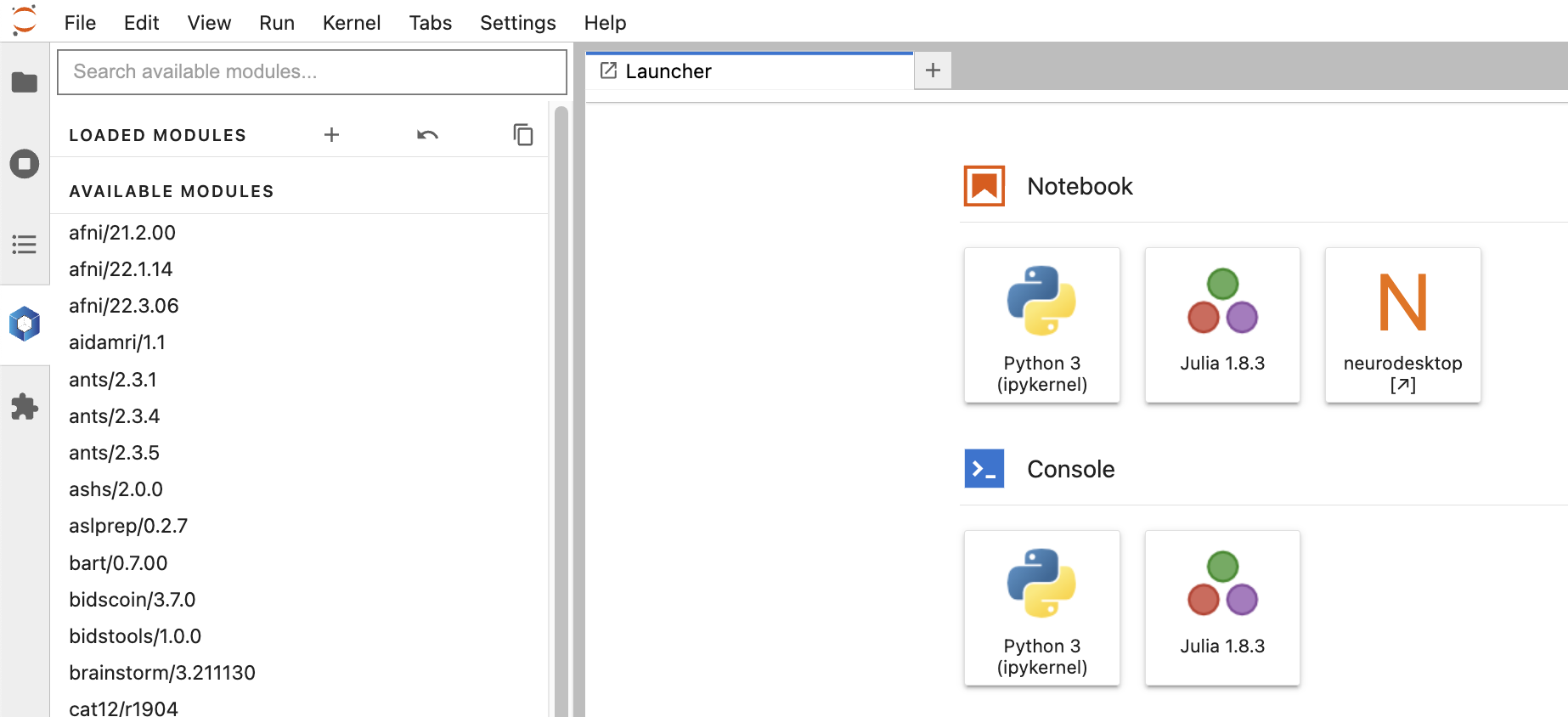Image resolution: width=1568 pixels, height=717 pixels.
Task: Click the copy icon in Loaded Modules
Action: [523, 135]
